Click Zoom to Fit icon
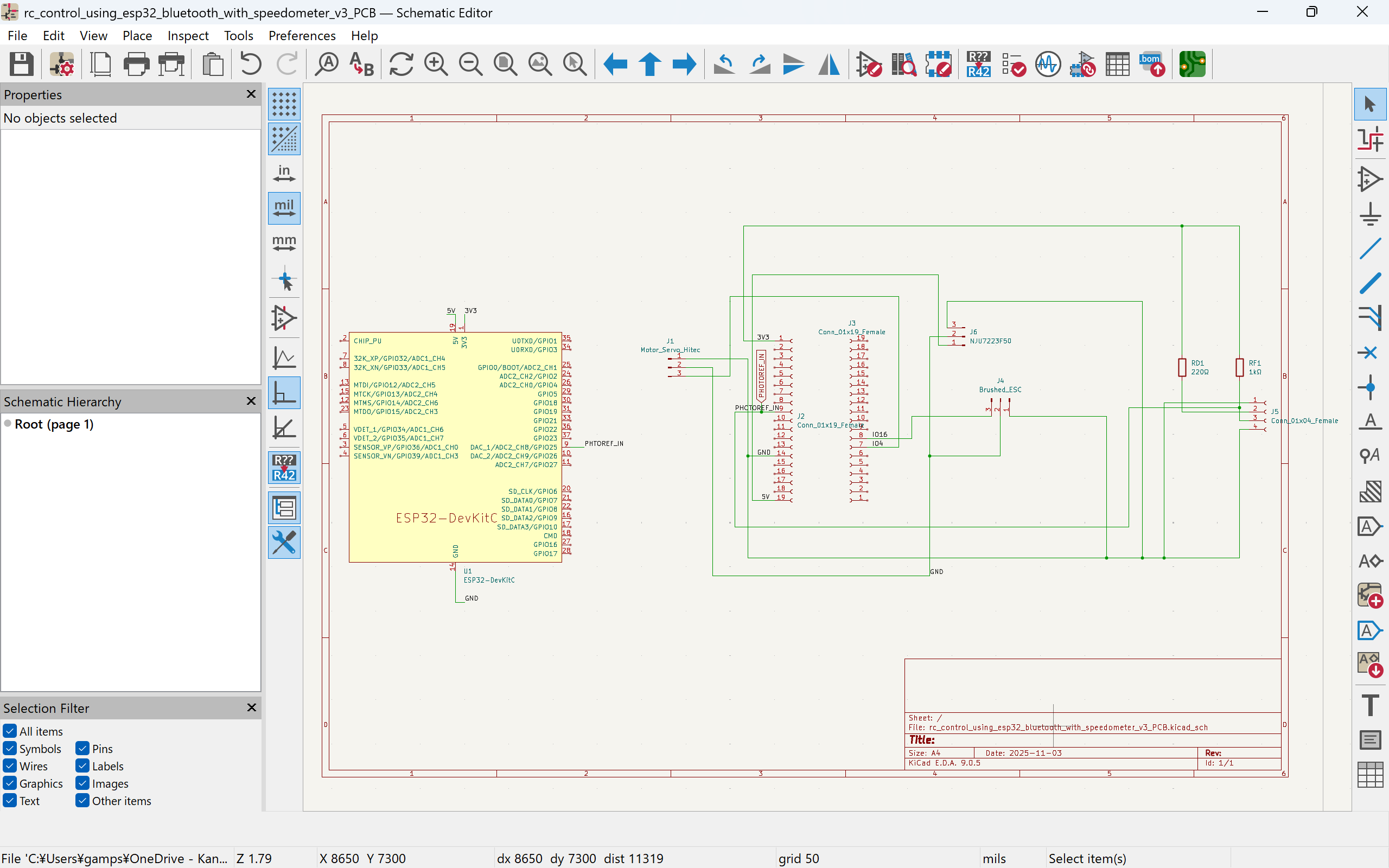 [505, 63]
